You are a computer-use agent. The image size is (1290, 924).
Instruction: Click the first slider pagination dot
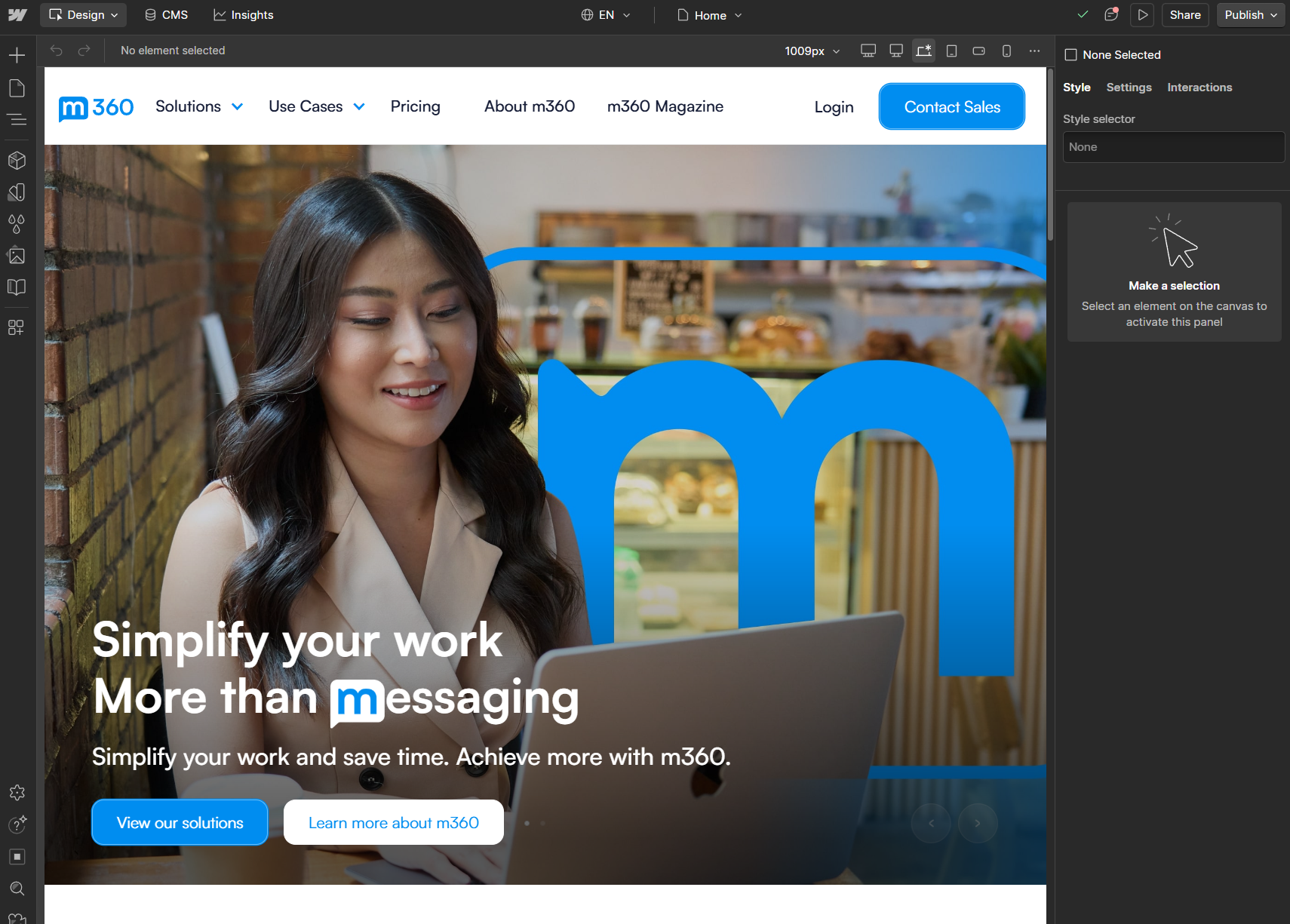[527, 823]
